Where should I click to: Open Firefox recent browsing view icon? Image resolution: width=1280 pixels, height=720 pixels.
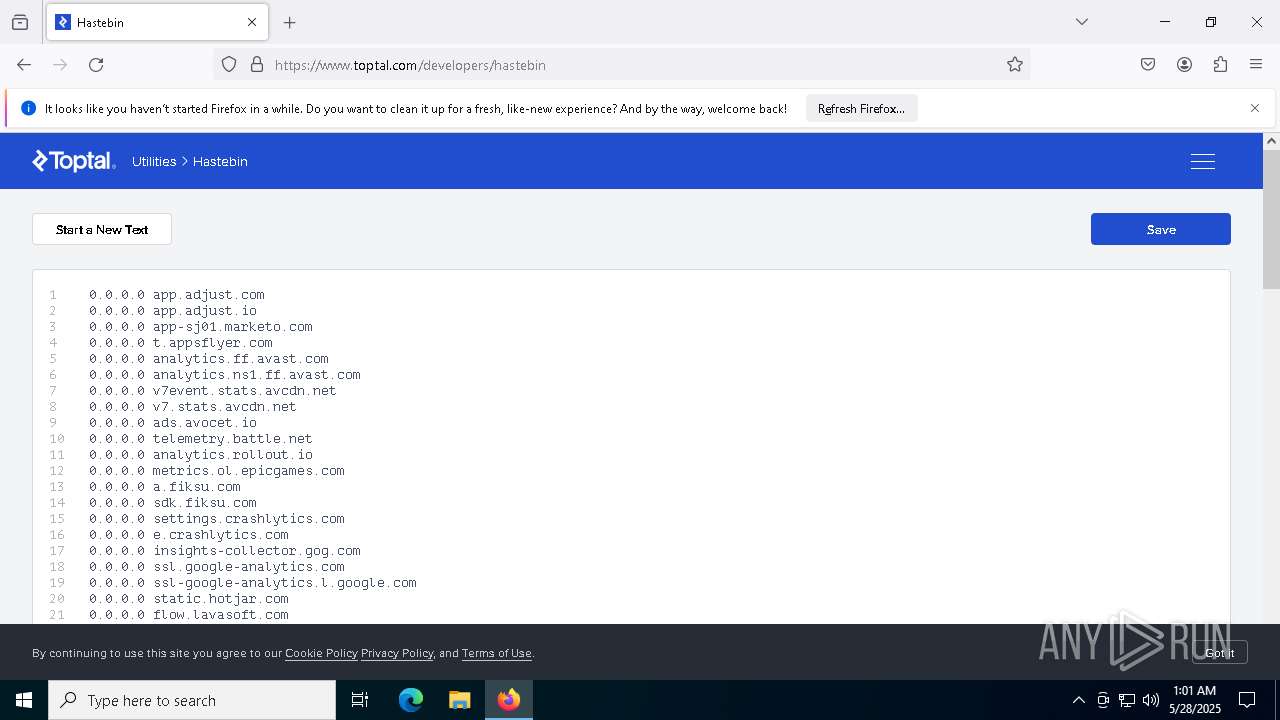[x=20, y=22]
